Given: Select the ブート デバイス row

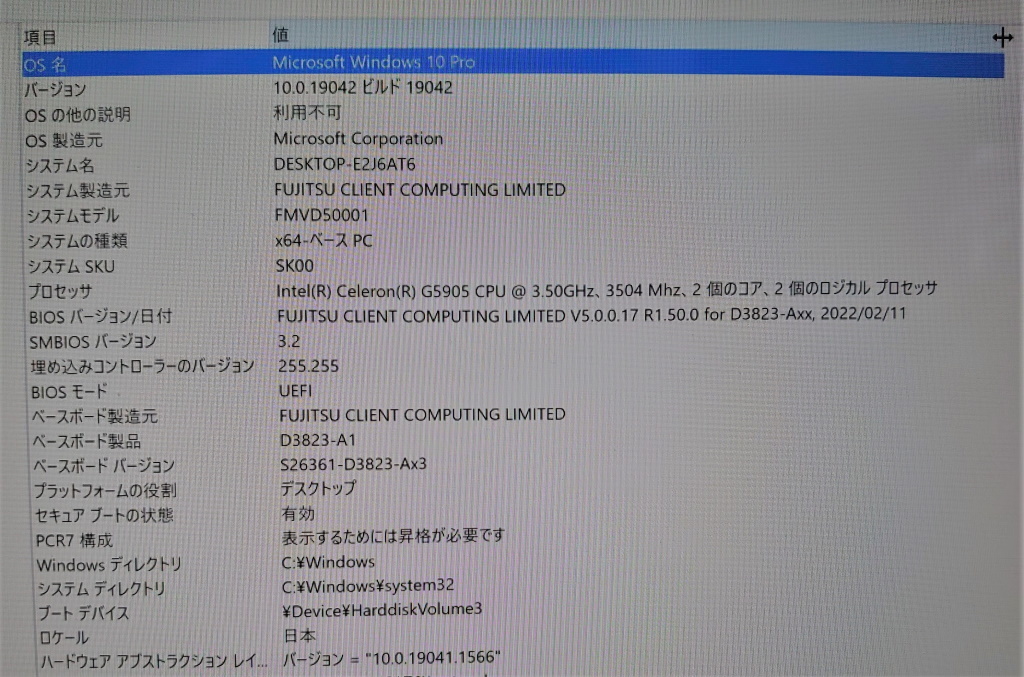Looking at the screenshot, I should 83,614.
